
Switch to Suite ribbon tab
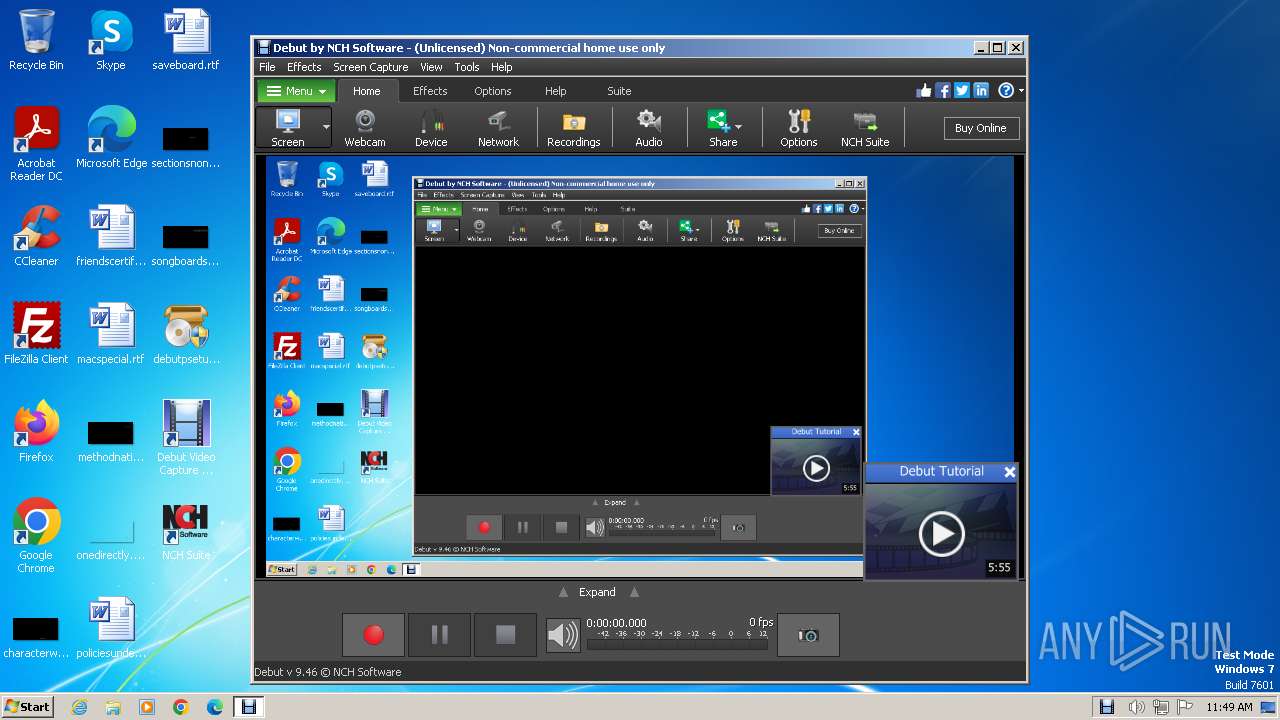tap(619, 91)
